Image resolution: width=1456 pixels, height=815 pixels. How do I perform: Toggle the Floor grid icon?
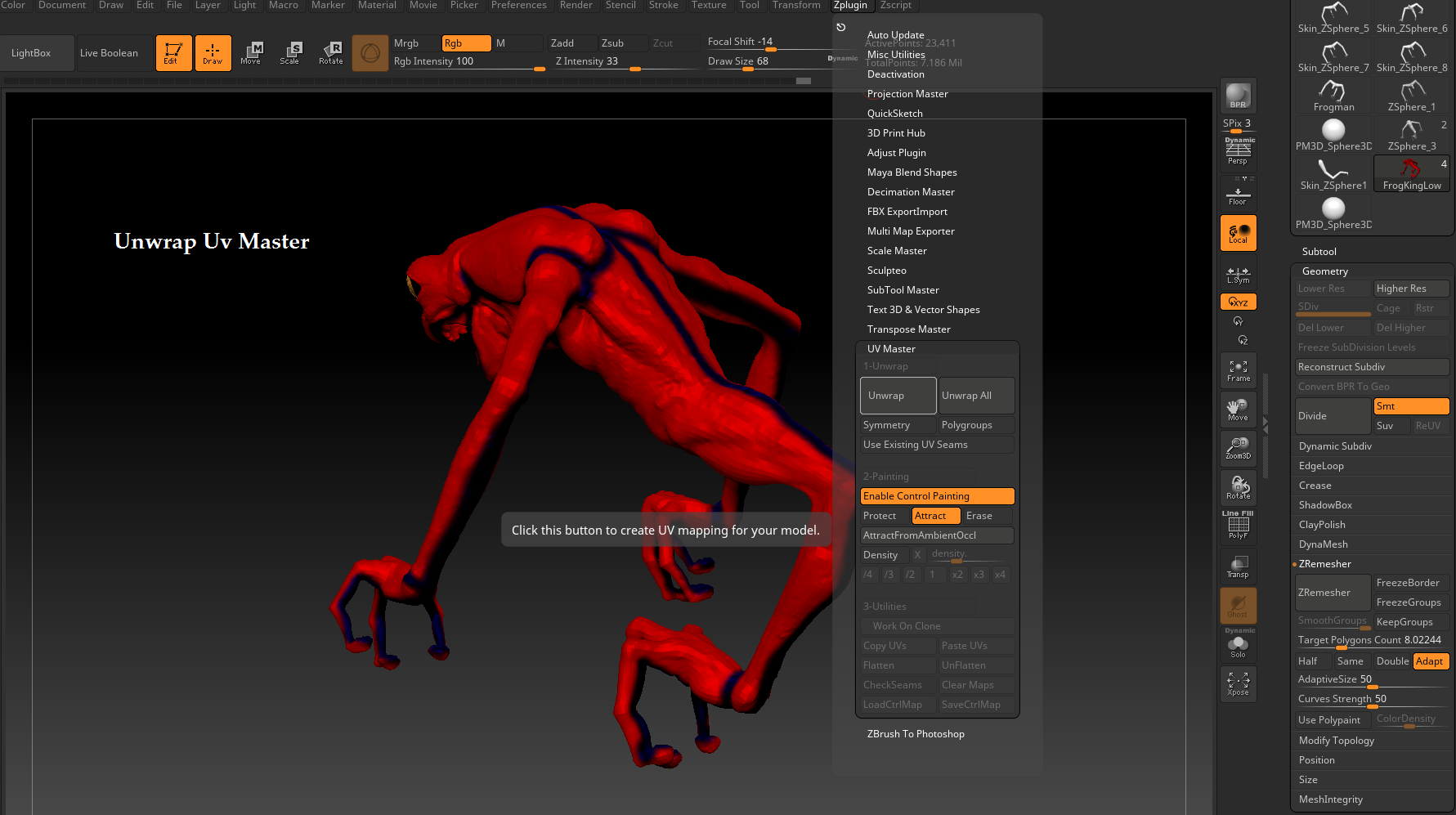1238,192
